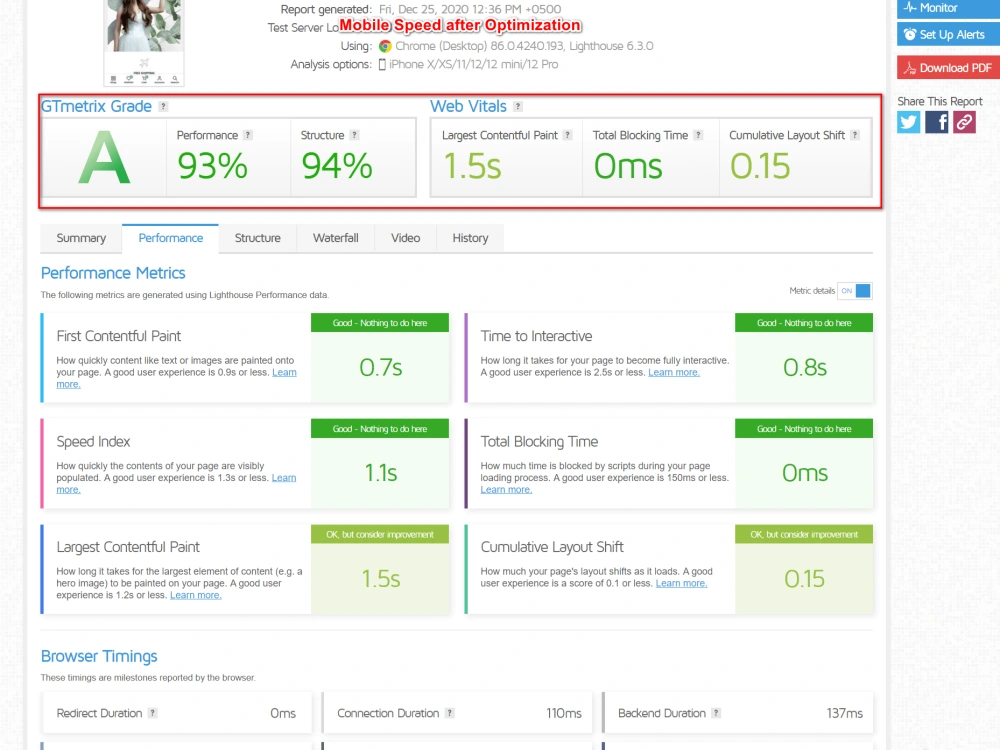Click the Redirect Duration 0ms value
Image resolution: width=1000 pixels, height=750 pixels.
pos(283,713)
